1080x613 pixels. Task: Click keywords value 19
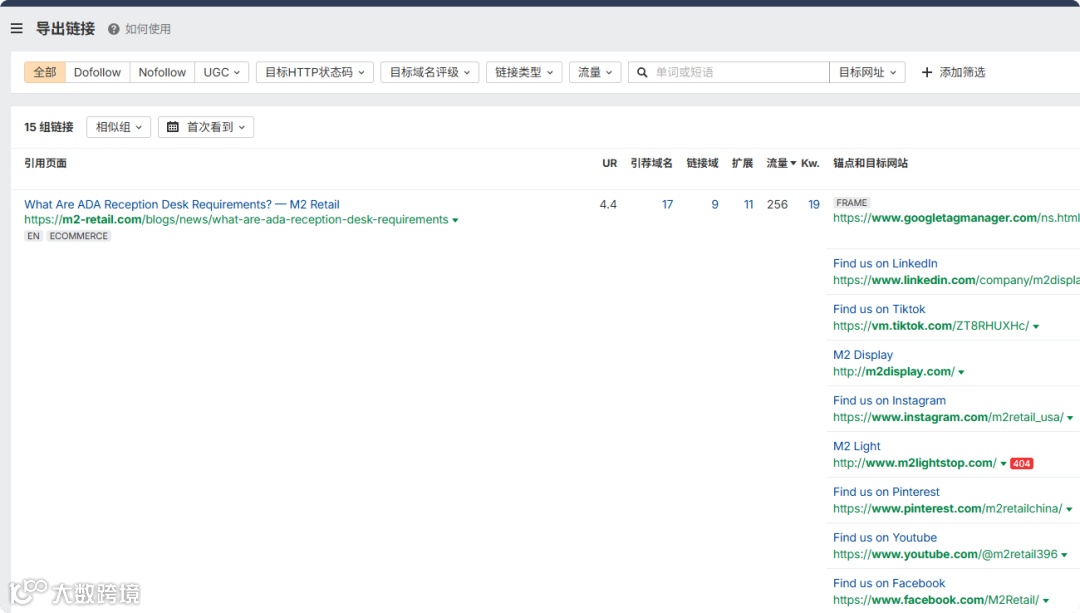coord(814,205)
